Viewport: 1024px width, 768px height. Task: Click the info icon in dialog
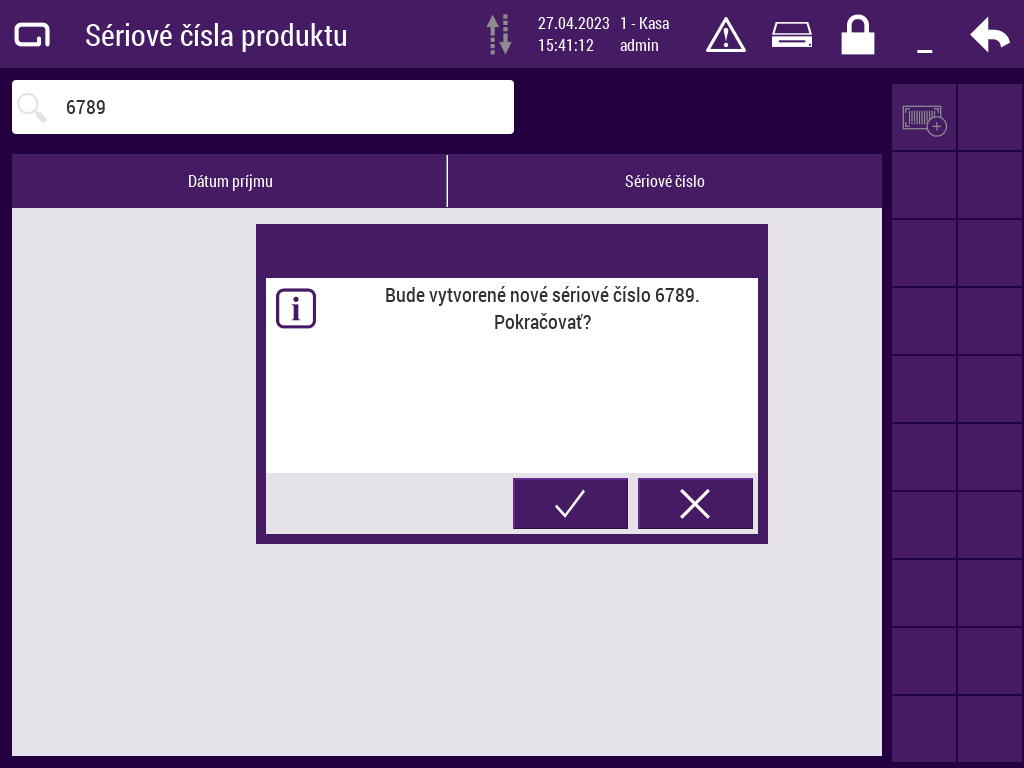click(x=296, y=309)
